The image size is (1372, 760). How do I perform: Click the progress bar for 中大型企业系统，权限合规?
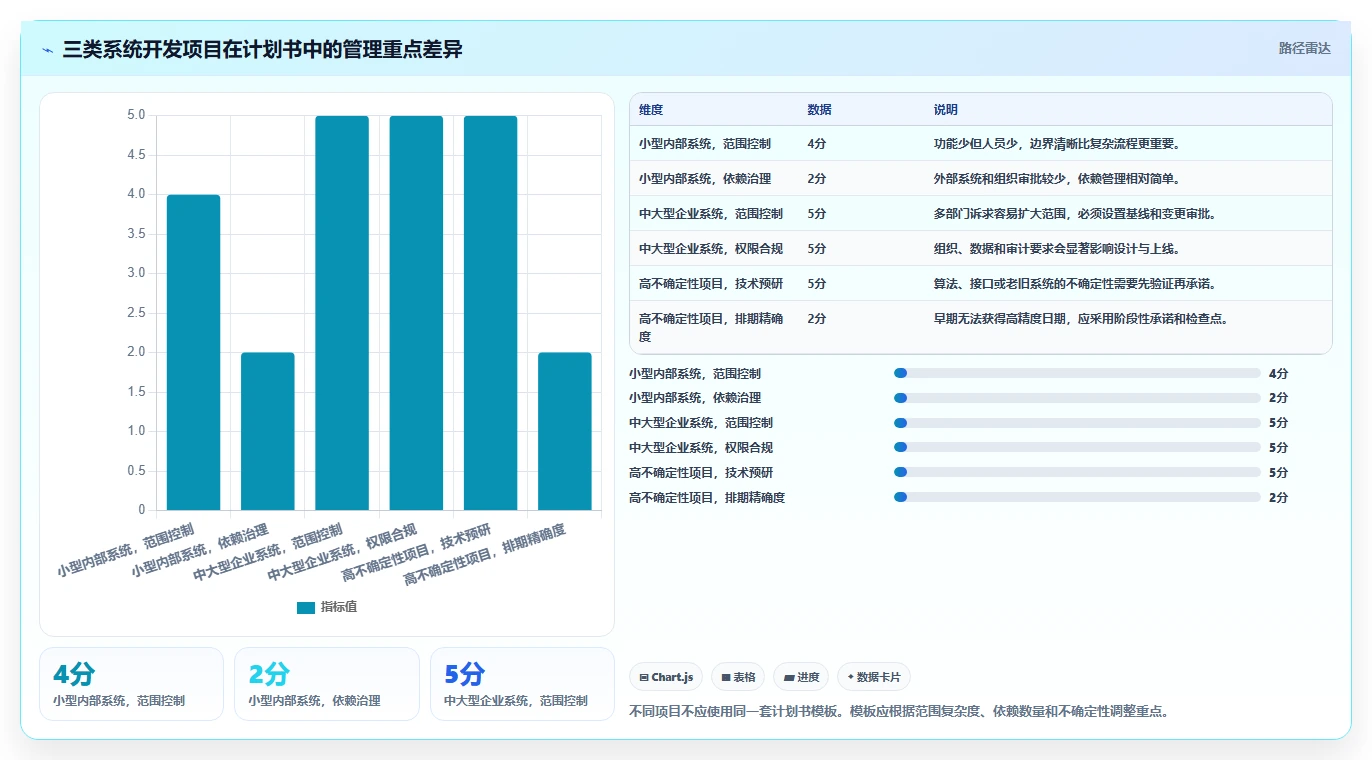point(1077,448)
